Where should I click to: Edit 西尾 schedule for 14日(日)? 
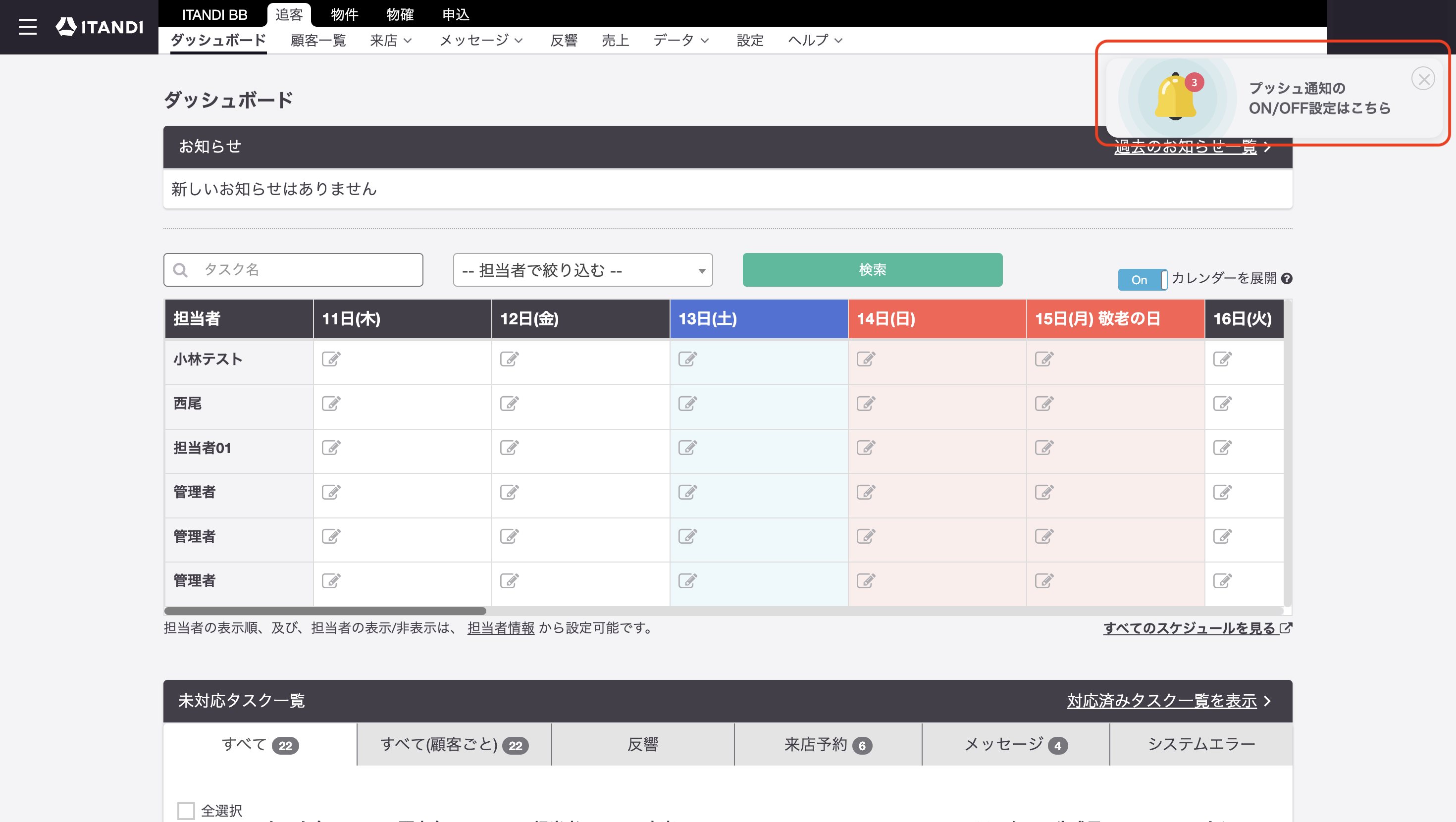pyautogui.click(x=866, y=404)
